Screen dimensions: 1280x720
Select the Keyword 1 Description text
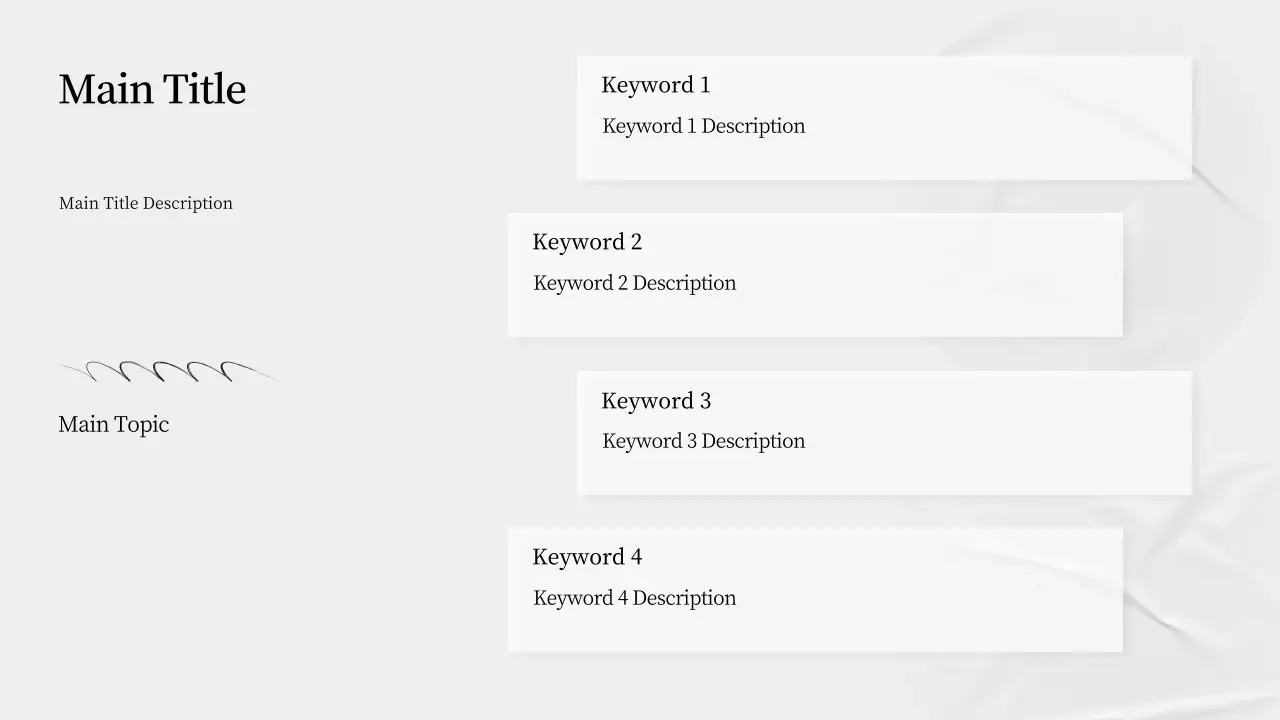[x=703, y=126]
